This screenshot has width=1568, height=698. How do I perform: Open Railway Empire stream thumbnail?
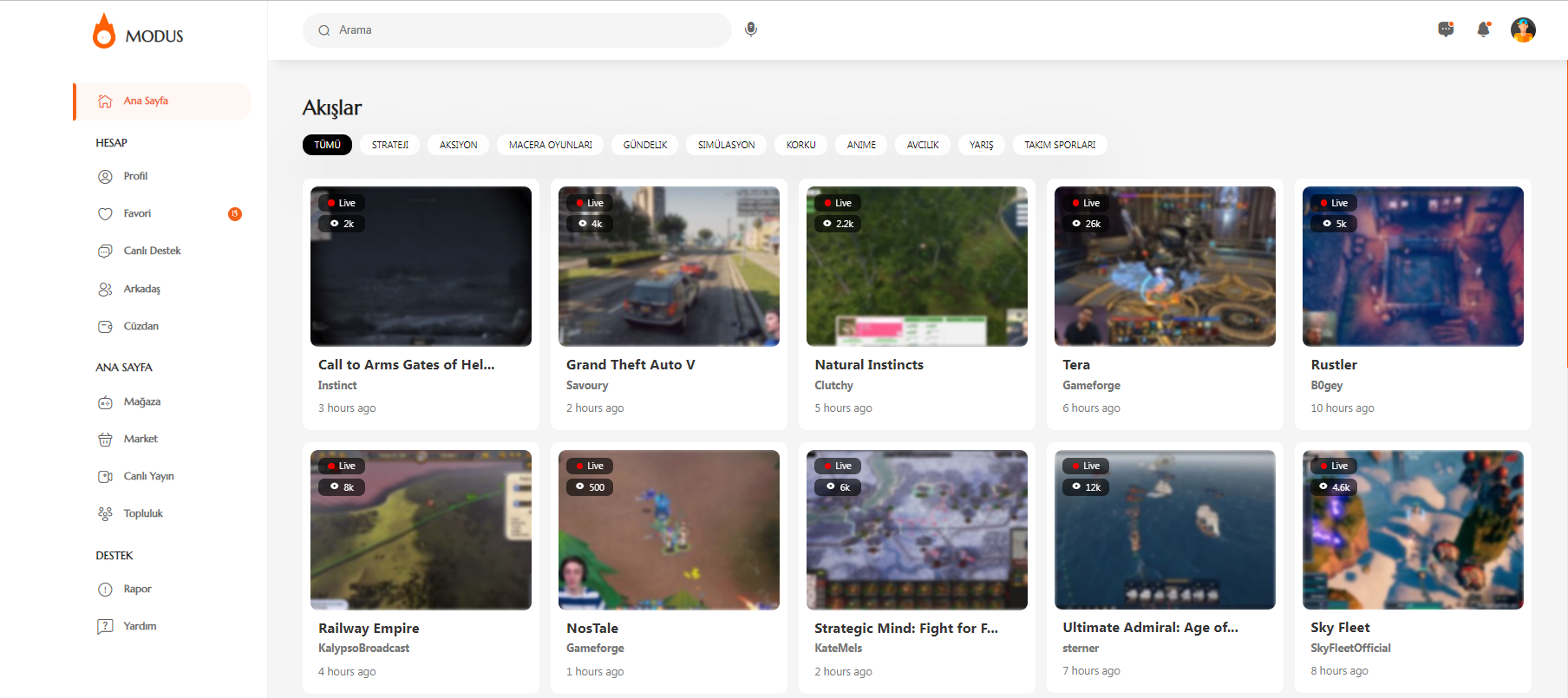[421, 530]
